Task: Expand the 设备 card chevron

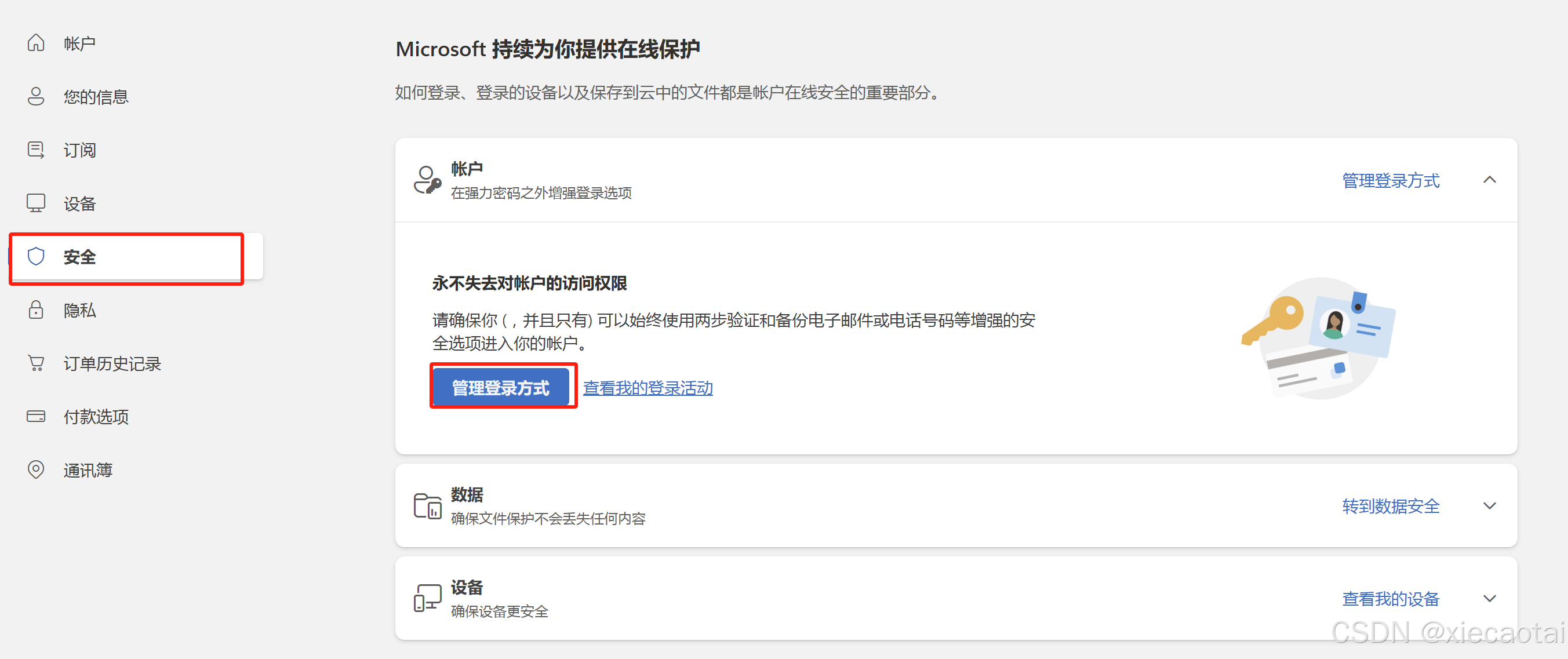Action: point(1489,599)
